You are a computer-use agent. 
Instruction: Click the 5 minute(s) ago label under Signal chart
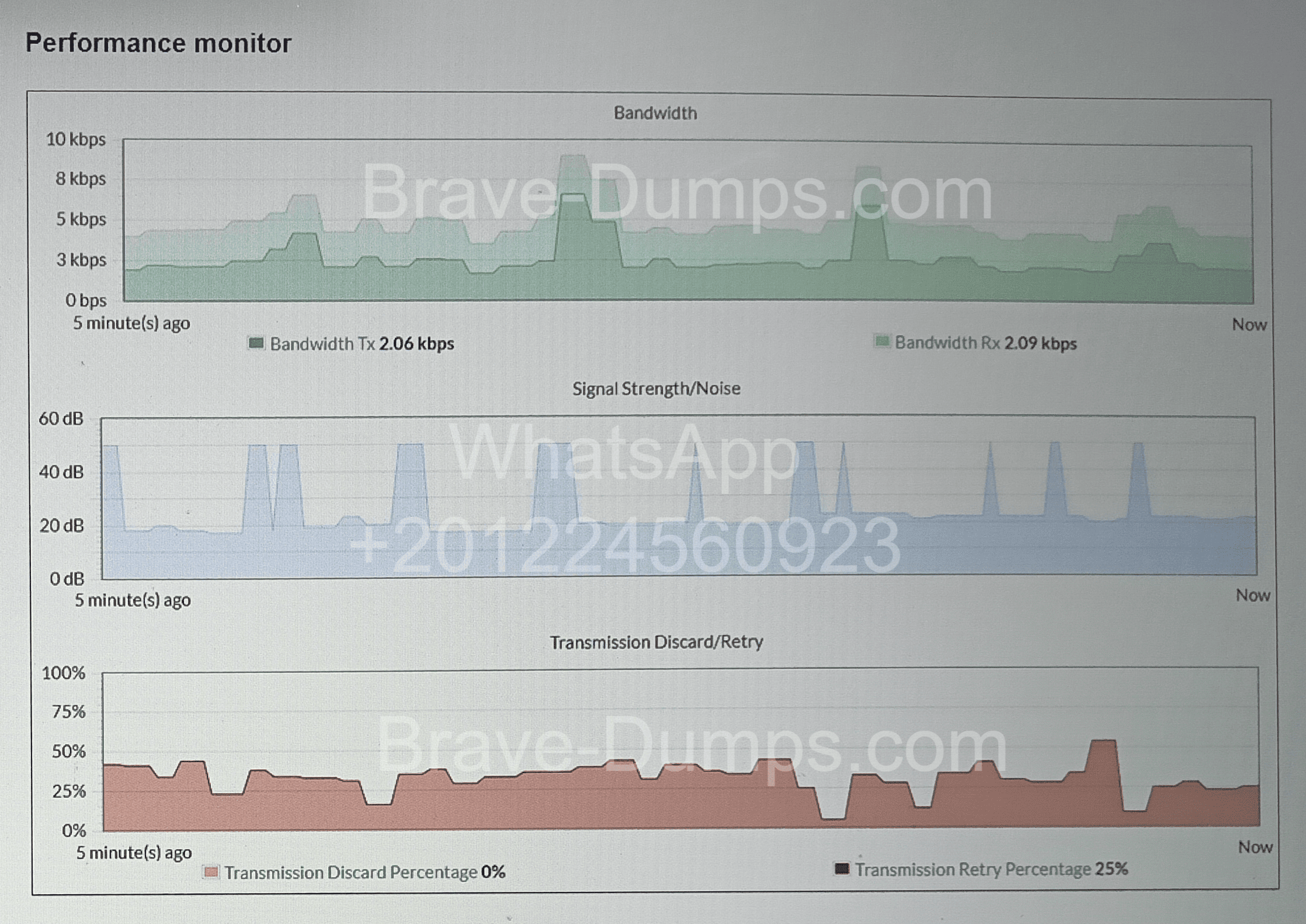coord(133,600)
